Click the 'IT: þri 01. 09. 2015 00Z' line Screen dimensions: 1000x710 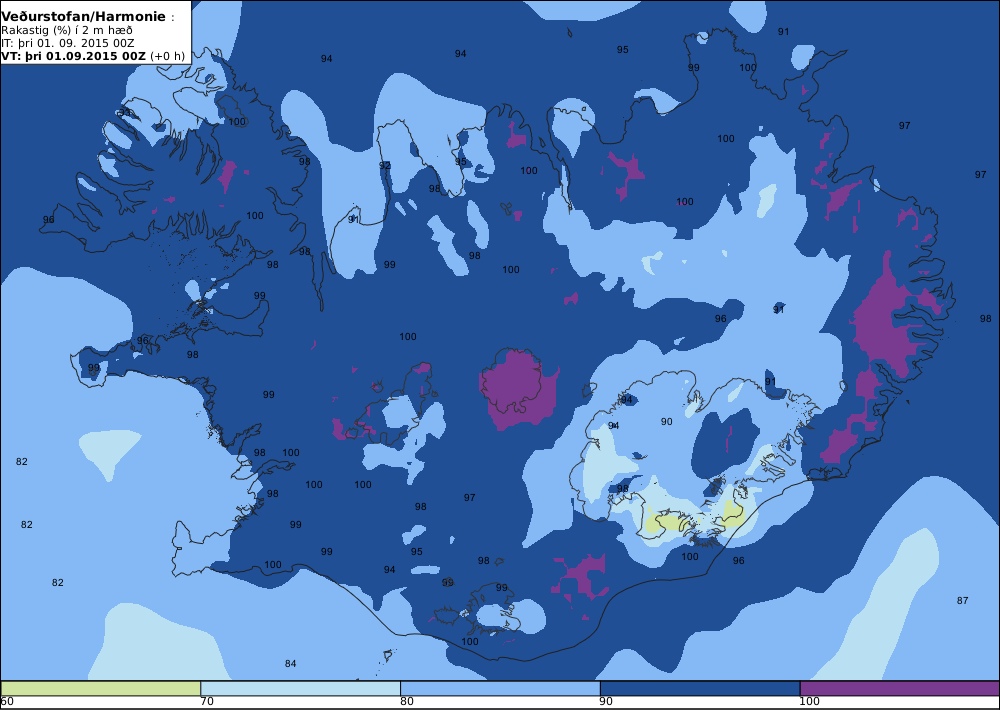67,43
